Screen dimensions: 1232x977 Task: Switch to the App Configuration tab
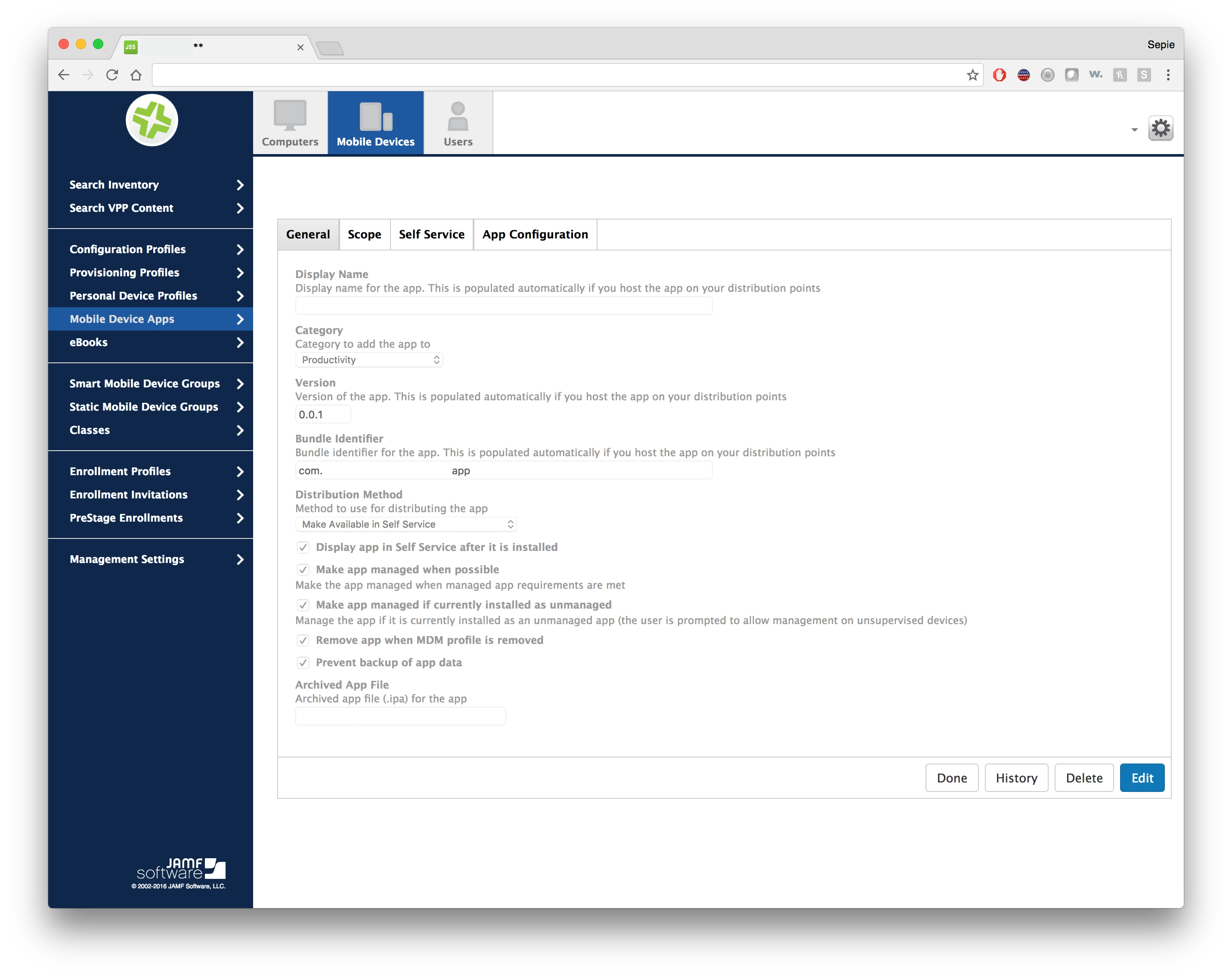[x=535, y=234]
